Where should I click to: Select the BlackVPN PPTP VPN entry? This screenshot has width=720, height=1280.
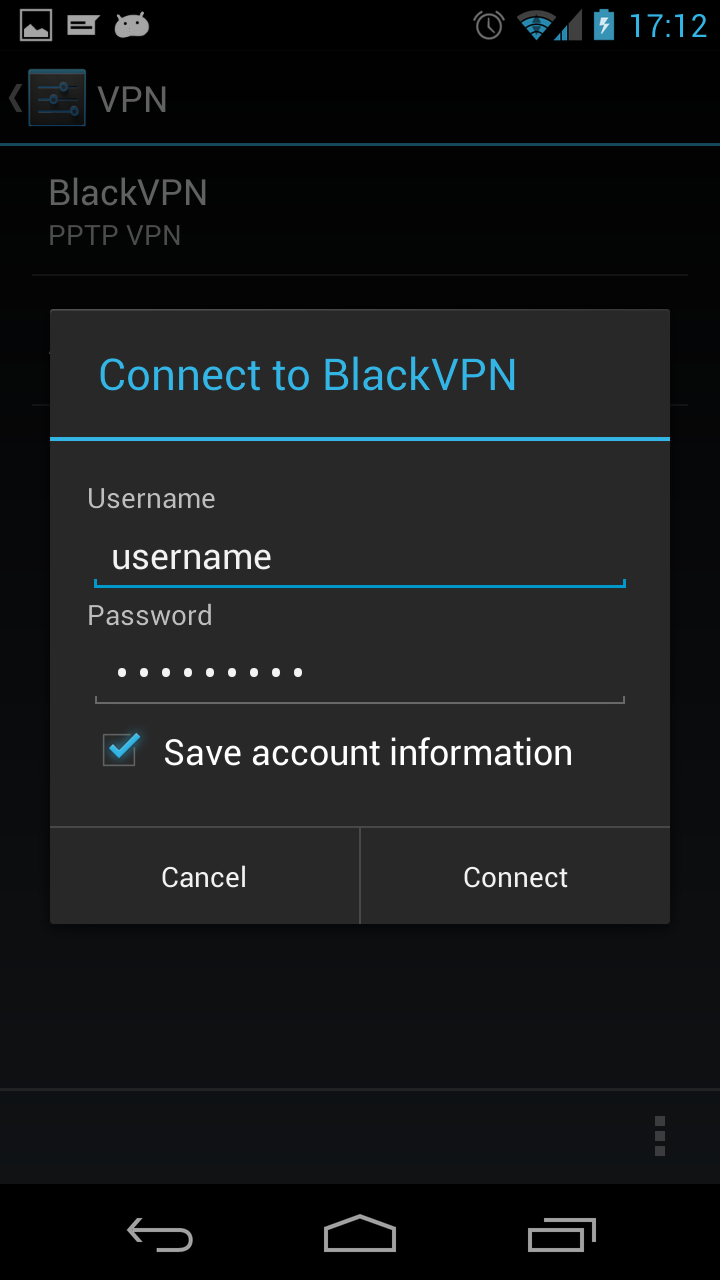pos(360,211)
